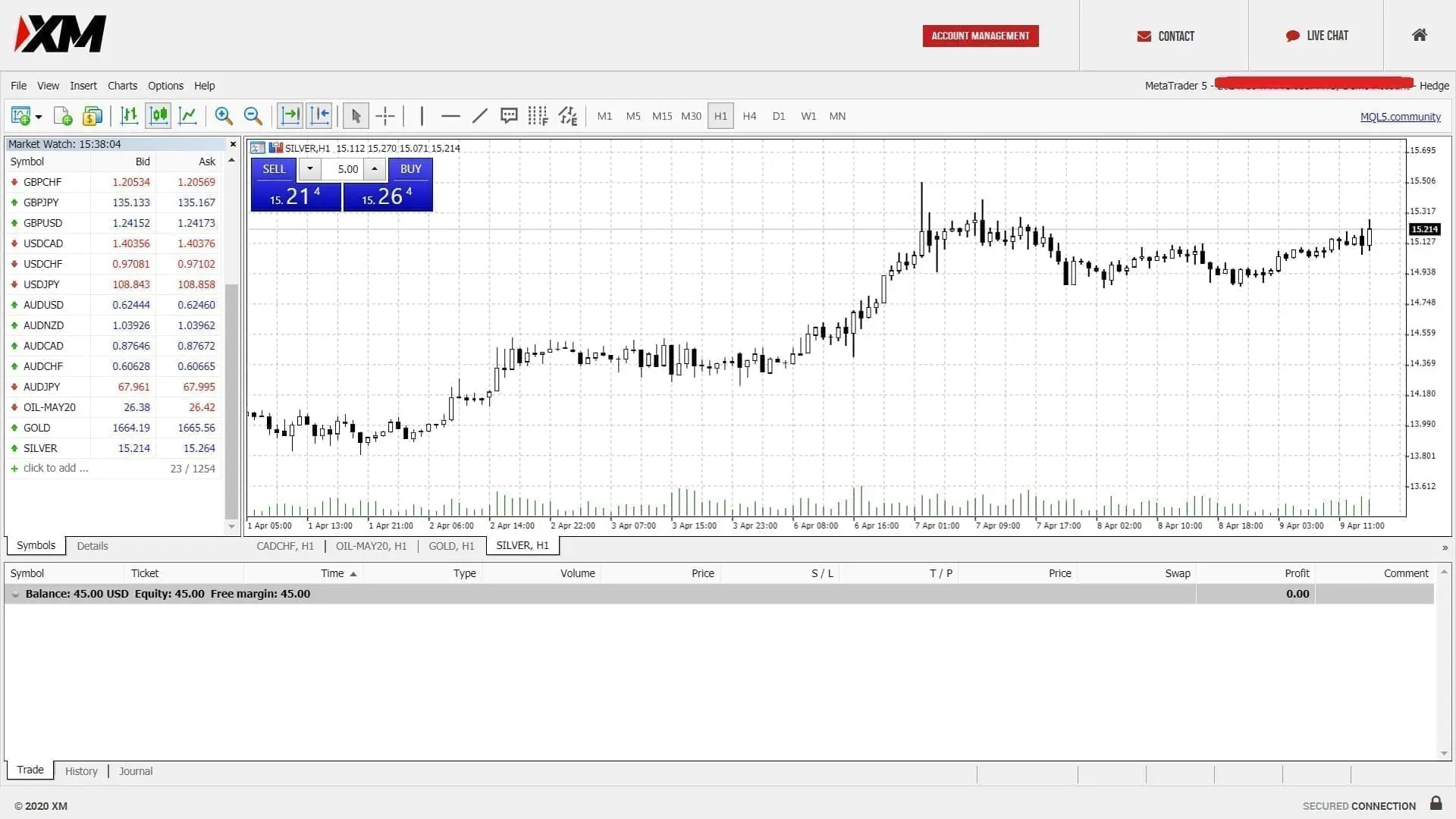Screen dimensions: 1456x819
Task: Switch to the Journal tab
Action: point(135,770)
